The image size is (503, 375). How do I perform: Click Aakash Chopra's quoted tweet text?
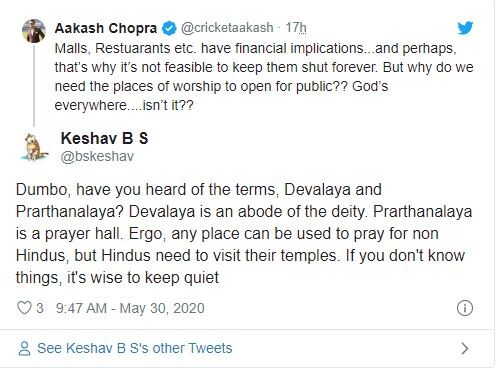[x=264, y=77]
